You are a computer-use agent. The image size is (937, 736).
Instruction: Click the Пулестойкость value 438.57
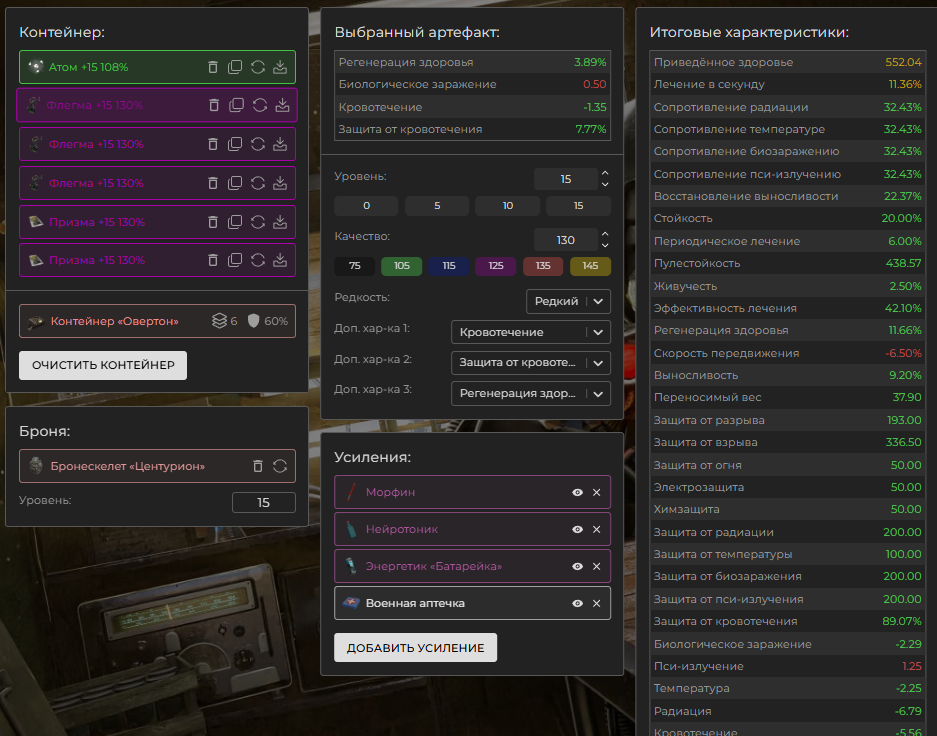tap(903, 263)
